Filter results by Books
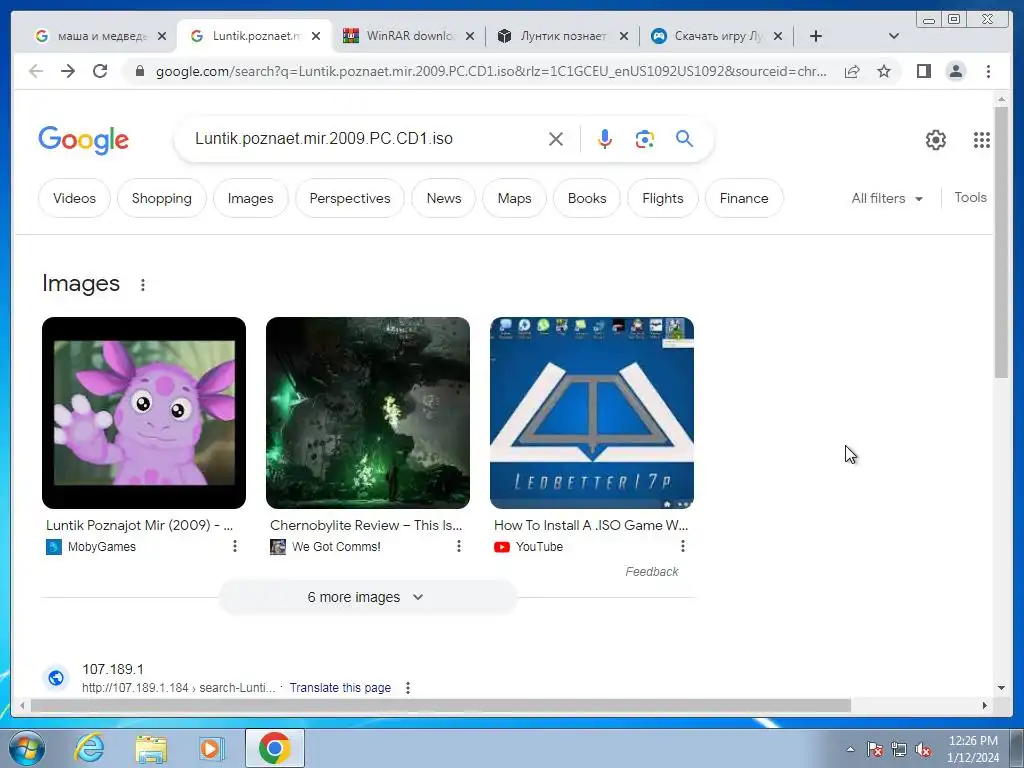1024x768 pixels. 587,198
